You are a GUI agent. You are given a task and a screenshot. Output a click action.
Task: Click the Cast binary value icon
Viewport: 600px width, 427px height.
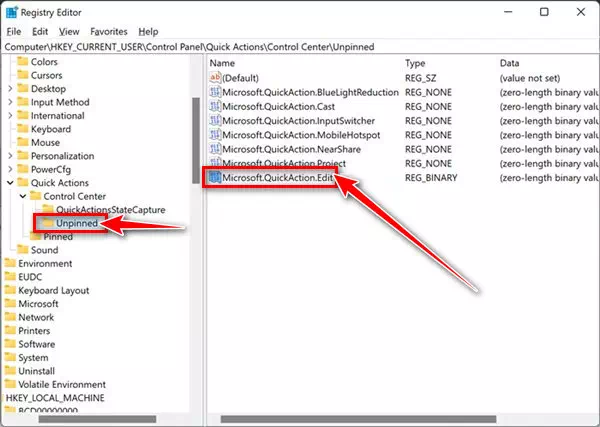(215, 106)
